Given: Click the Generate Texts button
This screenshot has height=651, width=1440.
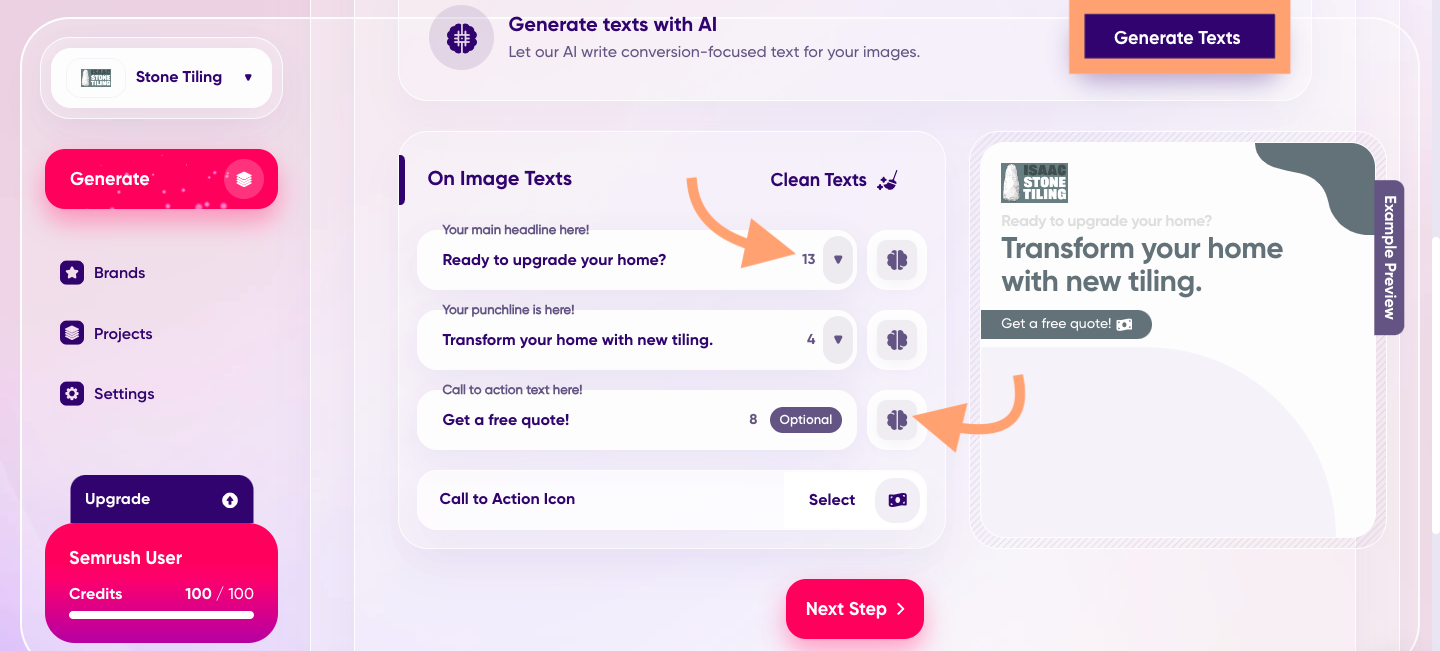Looking at the screenshot, I should click(1179, 37).
